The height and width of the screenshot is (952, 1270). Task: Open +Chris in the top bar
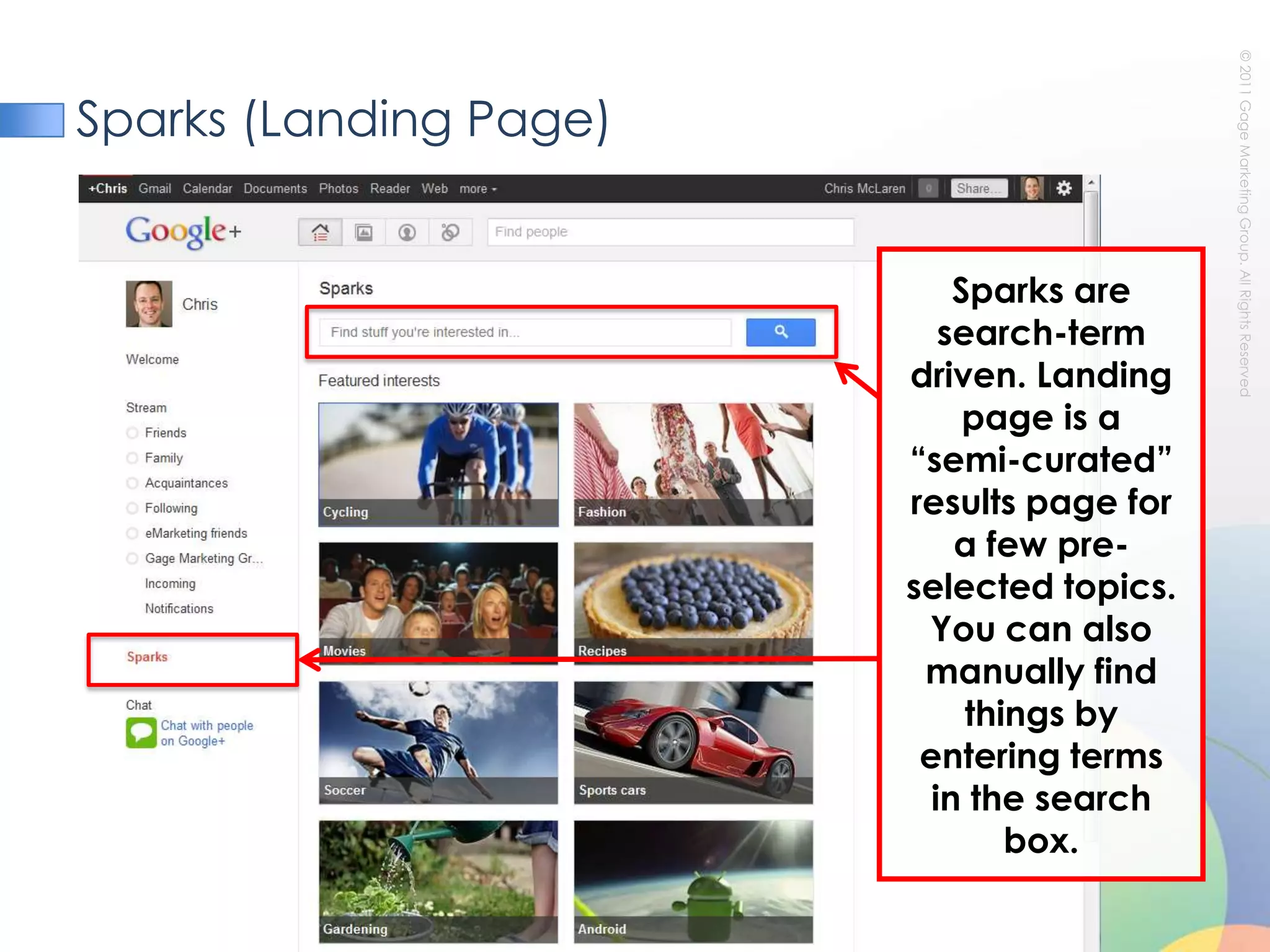tap(108, 188)
